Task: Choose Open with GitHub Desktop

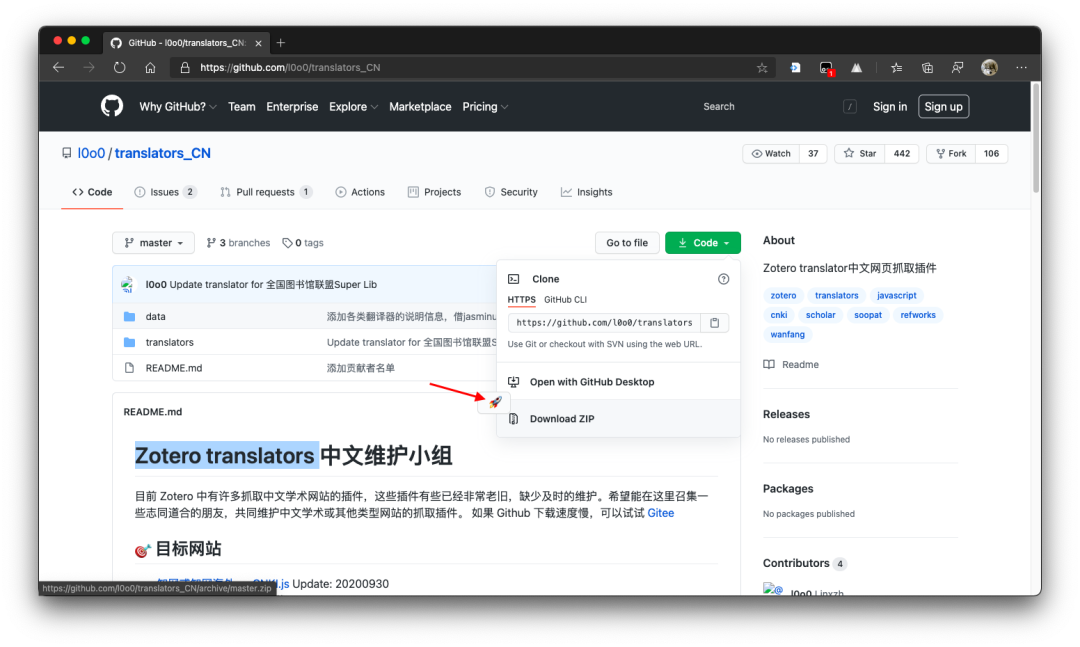Action: coord(618,382)
